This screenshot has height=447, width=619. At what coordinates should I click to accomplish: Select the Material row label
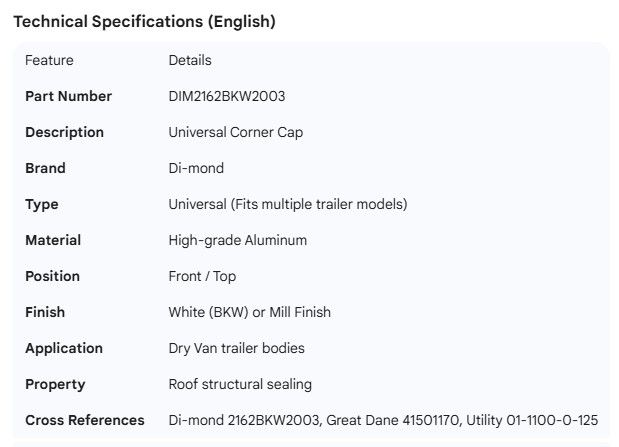point(53,240)
